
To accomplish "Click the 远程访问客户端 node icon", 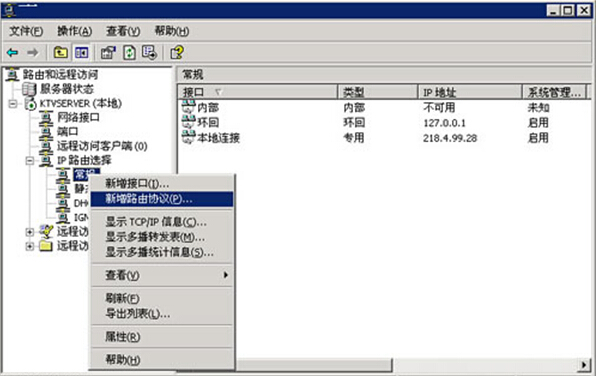I will pos(46,146).
